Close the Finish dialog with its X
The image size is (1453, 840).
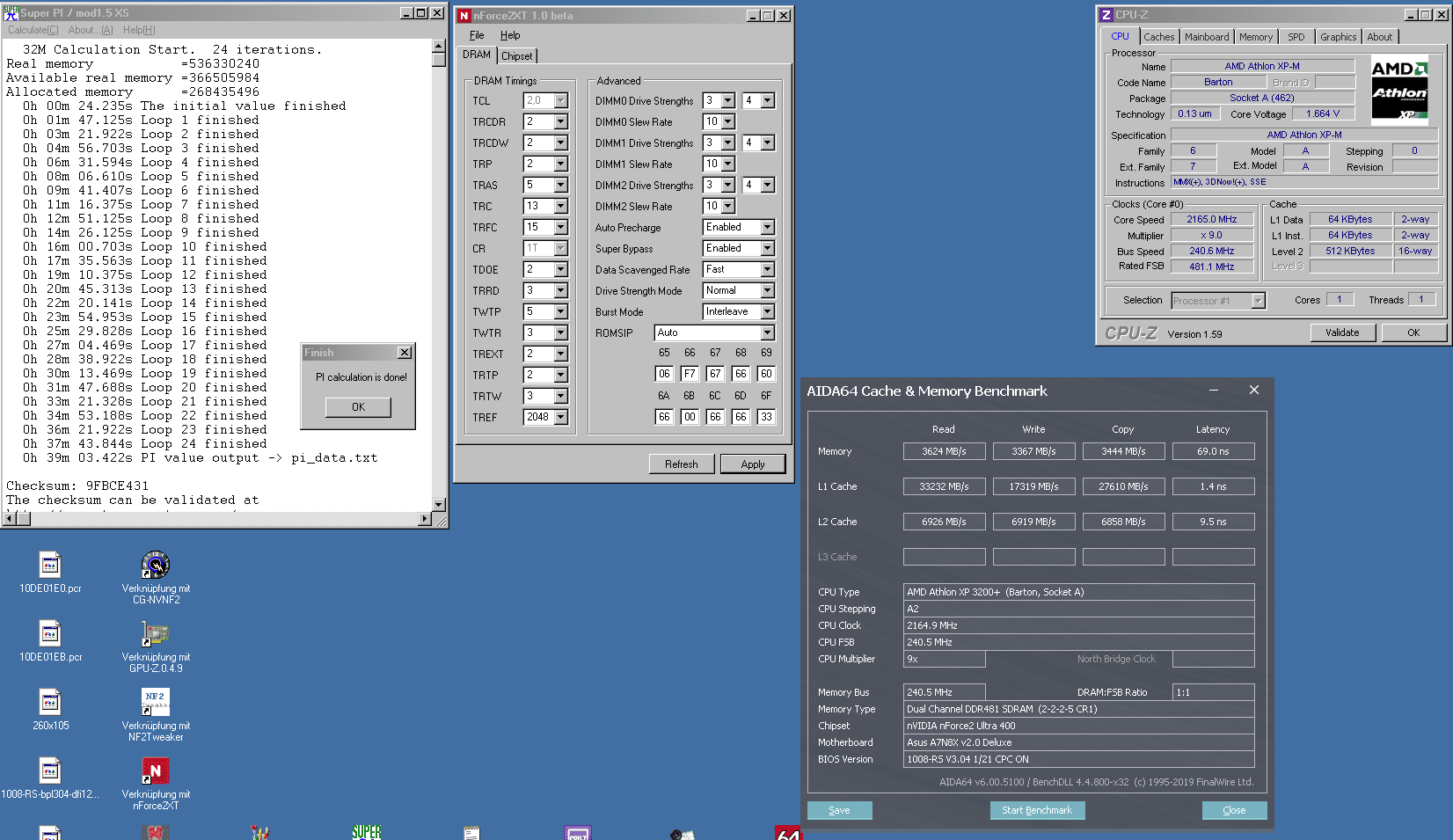(405, 353)
